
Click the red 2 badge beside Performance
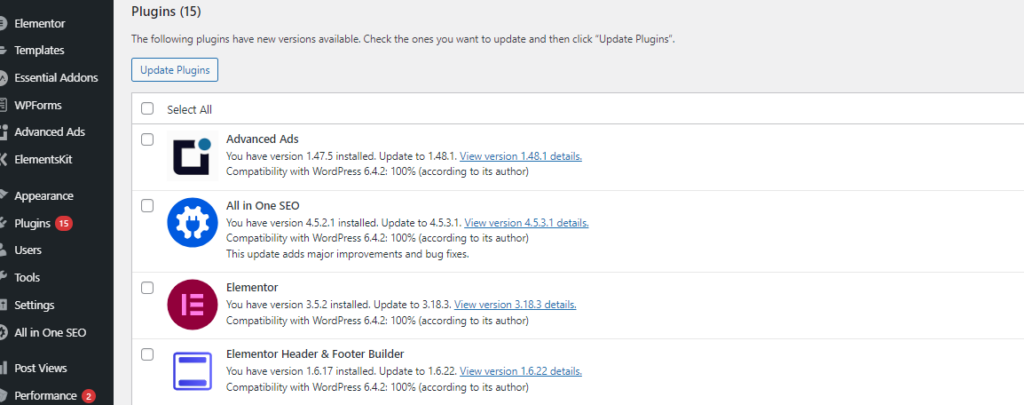[x=89, y=396]
